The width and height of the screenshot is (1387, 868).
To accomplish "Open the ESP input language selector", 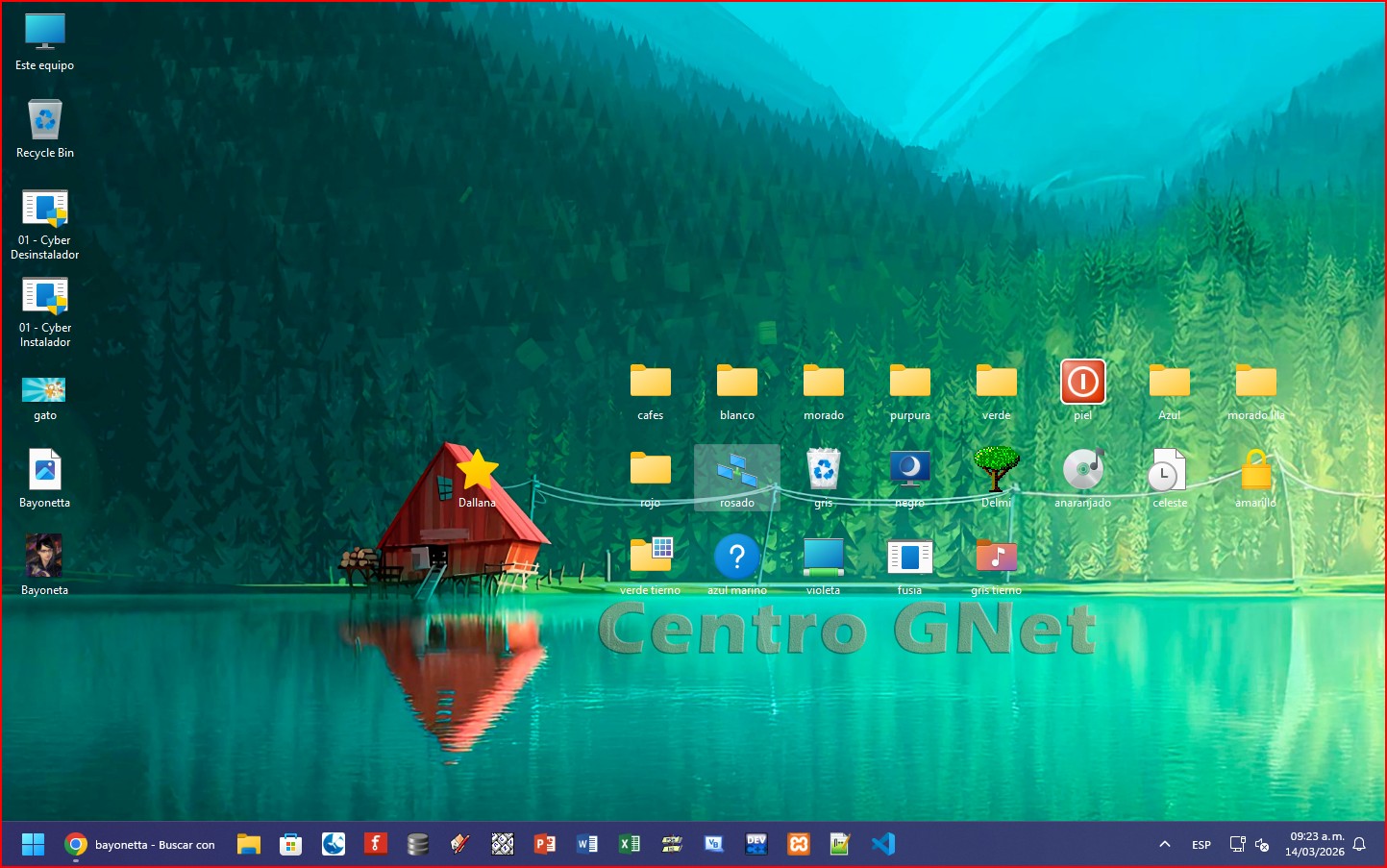I will [1201, 845].
